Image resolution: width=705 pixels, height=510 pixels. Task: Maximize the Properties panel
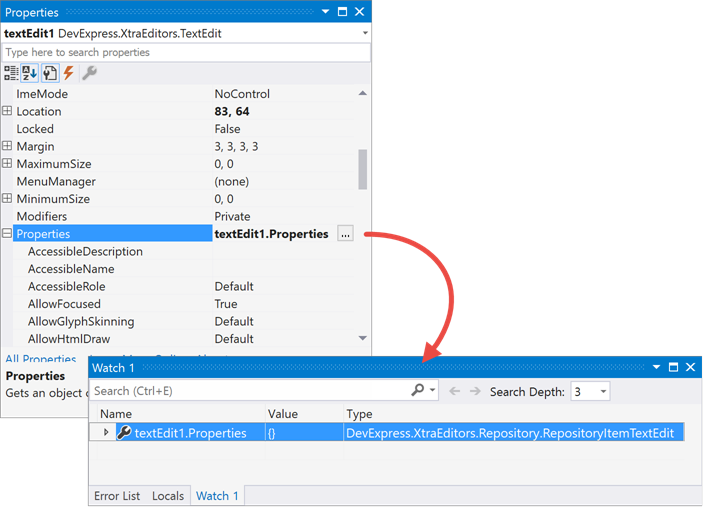[x=342, y=12]
